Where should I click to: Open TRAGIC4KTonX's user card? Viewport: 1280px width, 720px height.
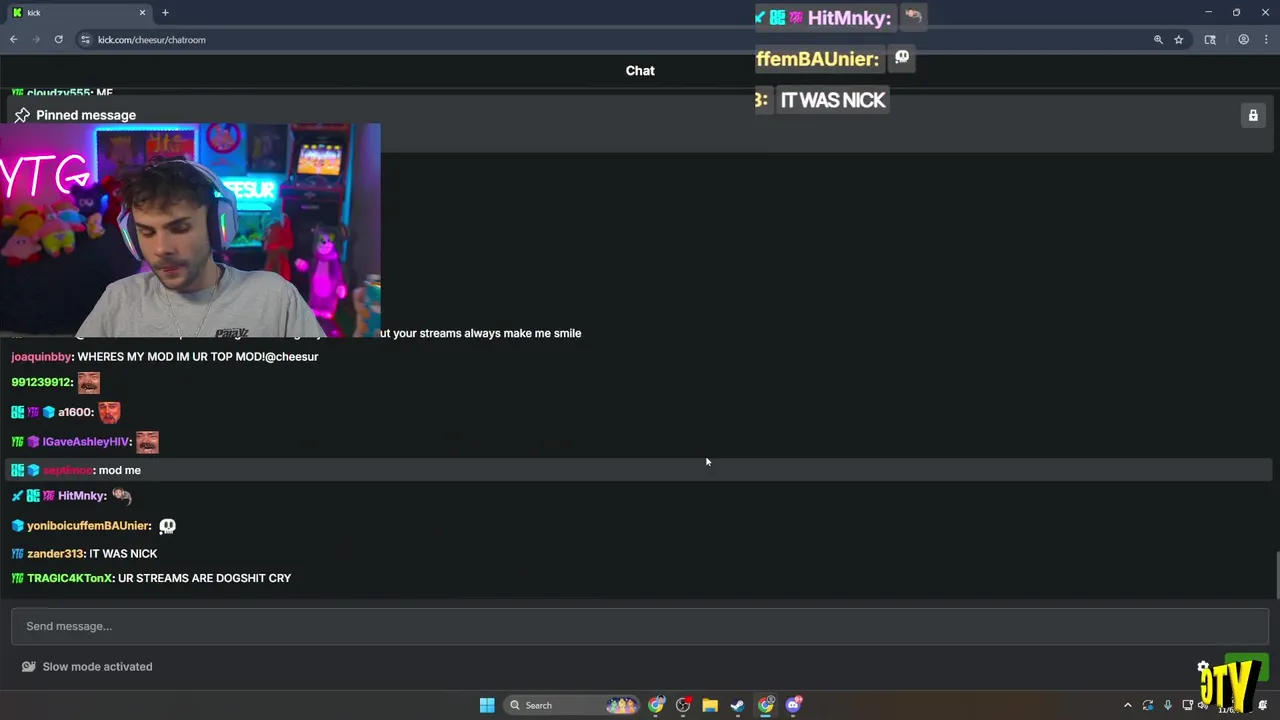(70, 578)
